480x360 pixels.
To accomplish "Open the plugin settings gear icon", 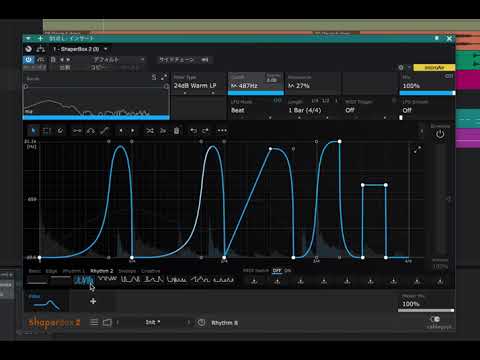I will pos(401,67).
